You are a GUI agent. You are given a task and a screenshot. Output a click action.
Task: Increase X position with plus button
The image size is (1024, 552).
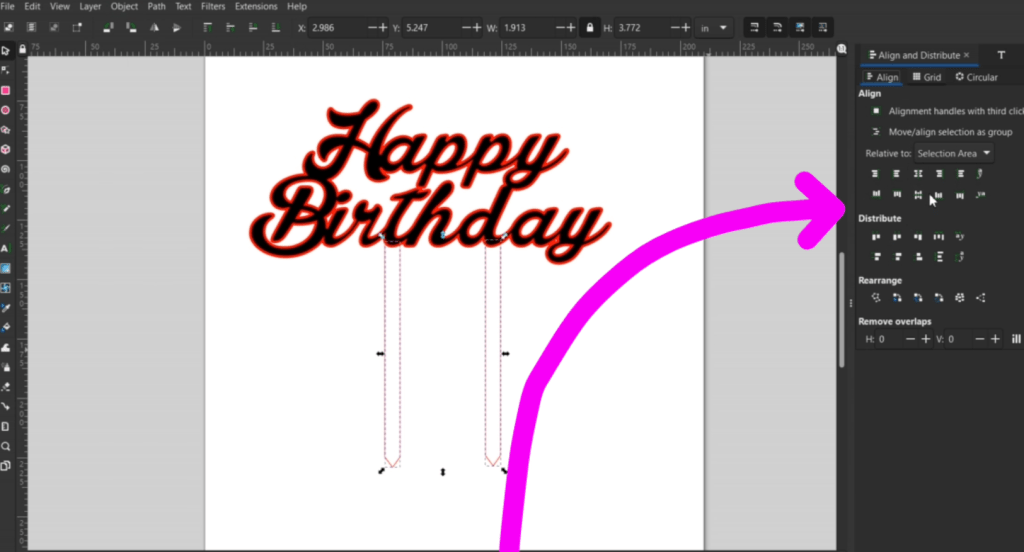pos(385,28)
